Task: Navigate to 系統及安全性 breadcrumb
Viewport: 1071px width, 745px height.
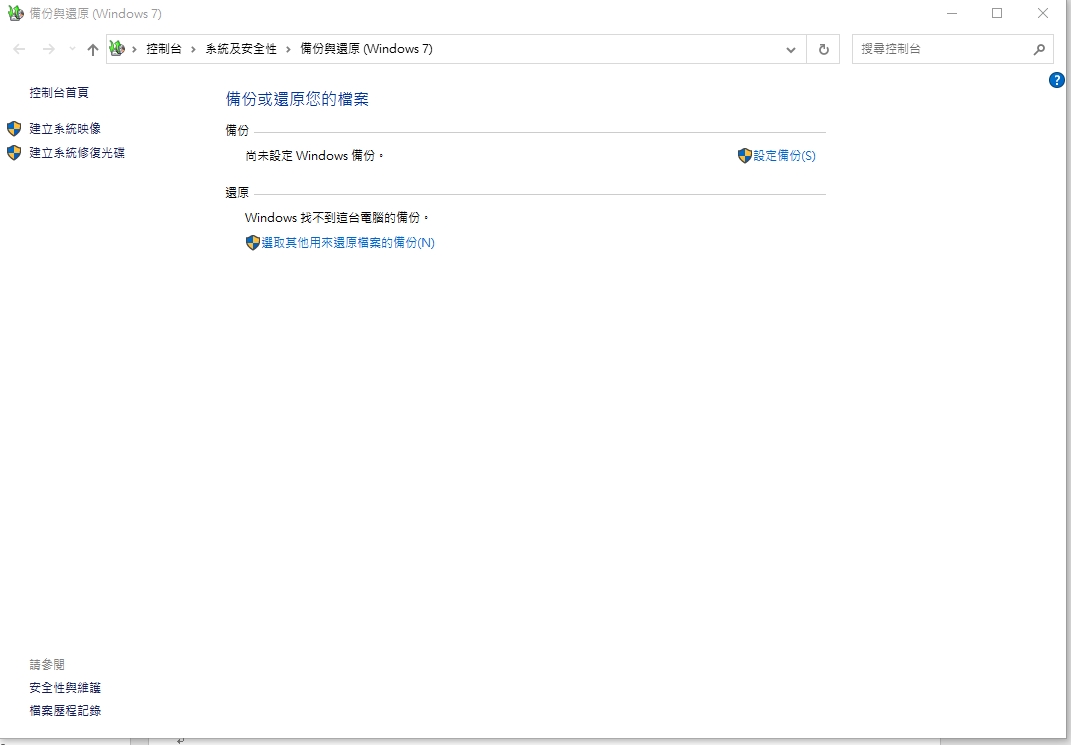Action: coord(241,49)
